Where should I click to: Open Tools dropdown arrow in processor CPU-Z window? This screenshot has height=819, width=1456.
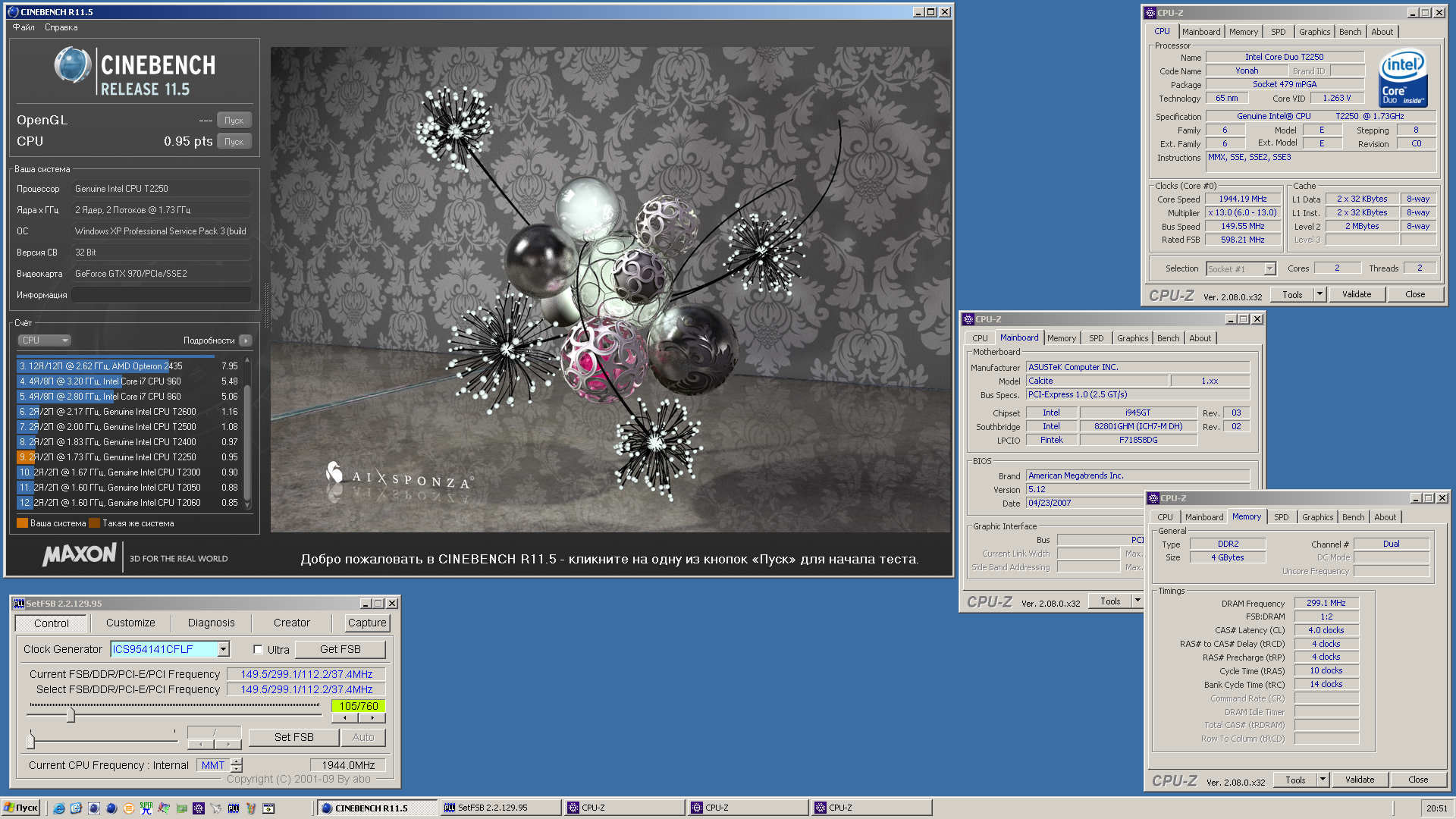[x=1319, y=294]
